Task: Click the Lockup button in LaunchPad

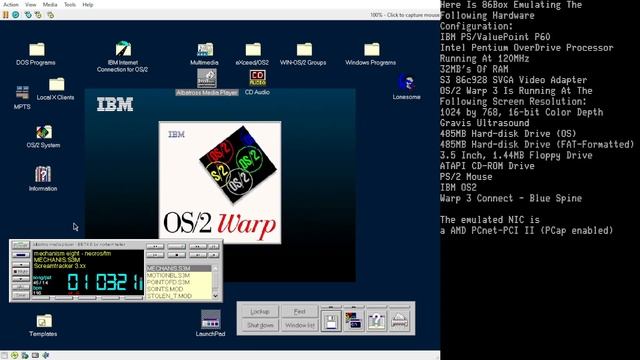Action: tap(260, 311)
